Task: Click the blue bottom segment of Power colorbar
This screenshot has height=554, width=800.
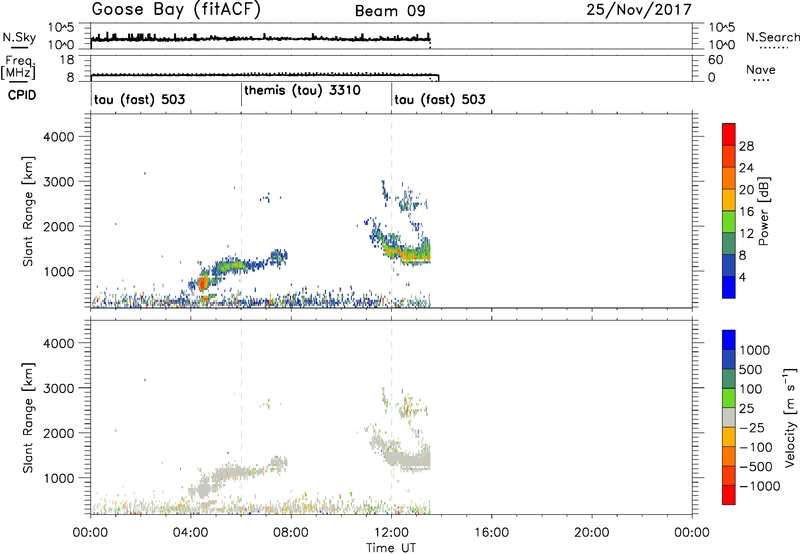Action: pos(729,287)
